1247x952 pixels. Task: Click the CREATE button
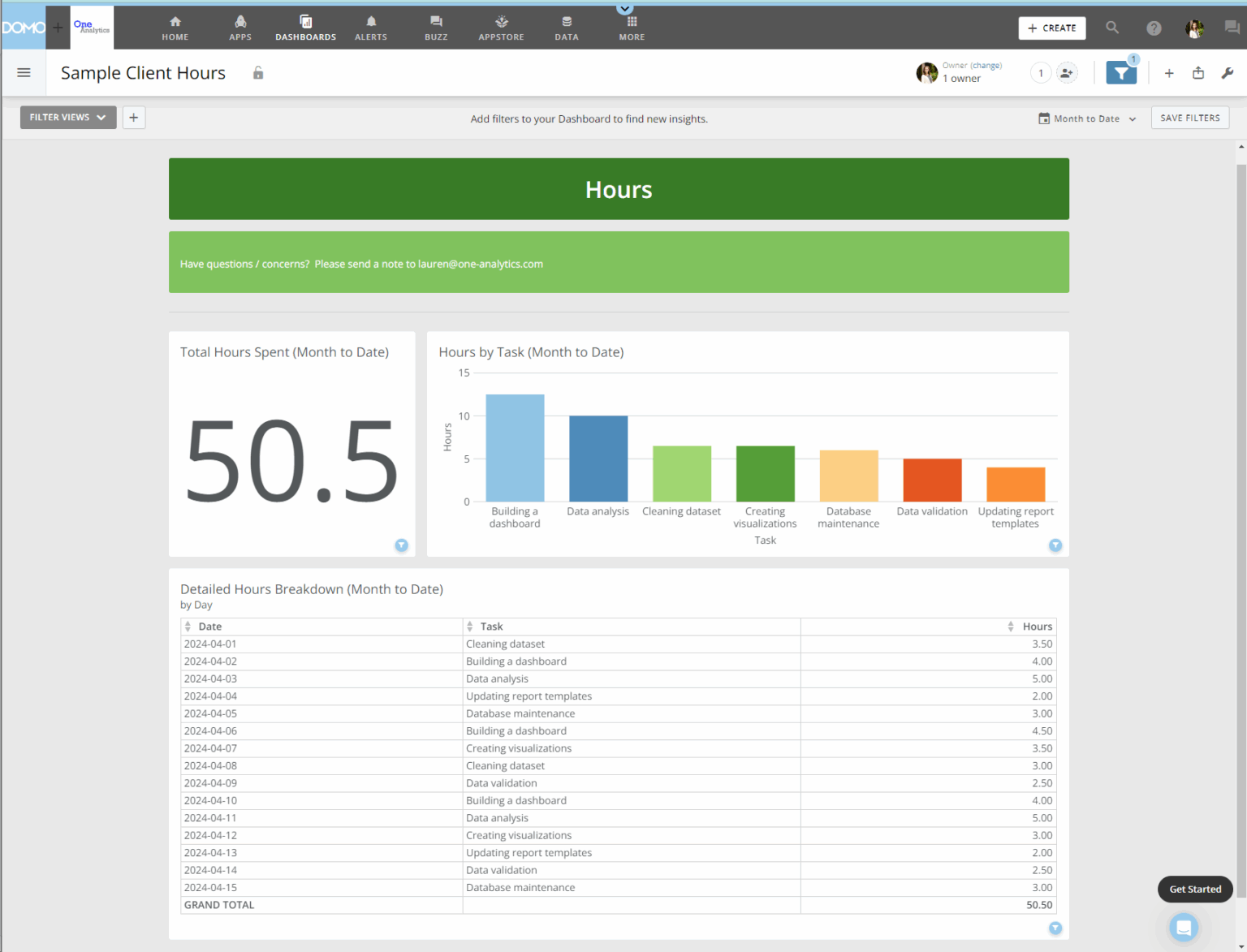click(x=1052, y=28)
